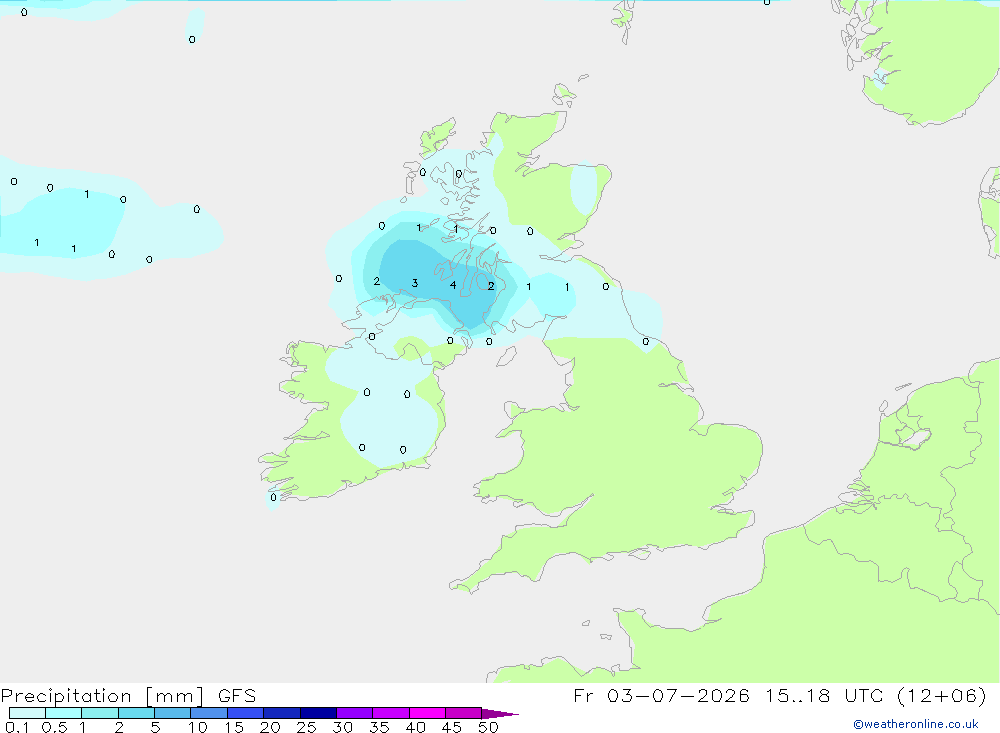The image size is (1000, 733).
Task: Click the precipitation value '4' on the map
Action: [453, 285]
